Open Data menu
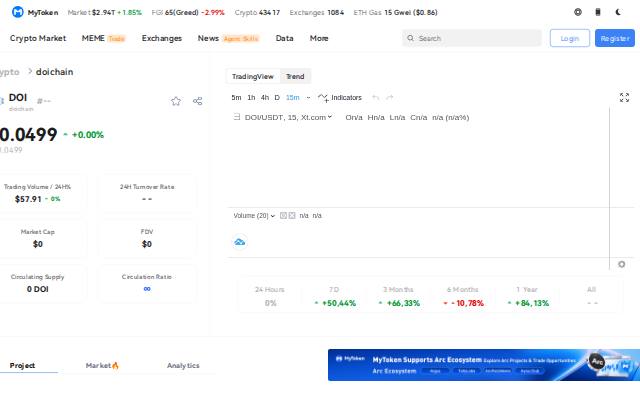The height and width of the screenshot is (400, 640). [x=284, y=38]
